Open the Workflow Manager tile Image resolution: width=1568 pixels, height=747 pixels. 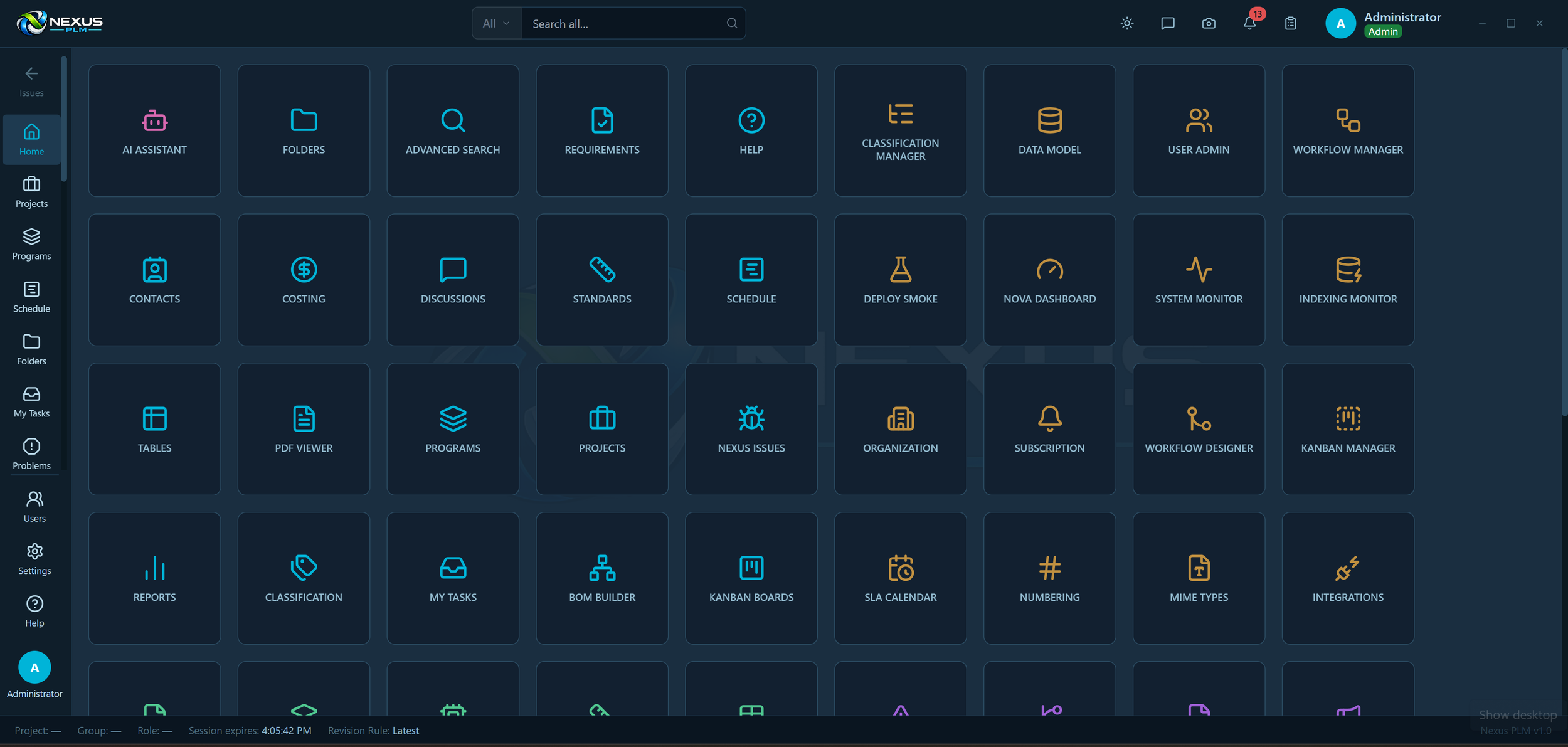(1348, 130)
